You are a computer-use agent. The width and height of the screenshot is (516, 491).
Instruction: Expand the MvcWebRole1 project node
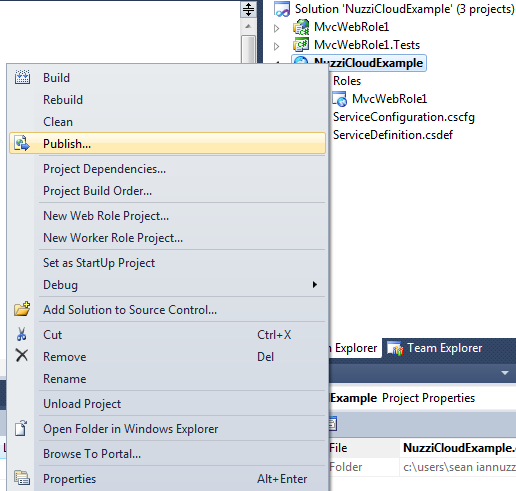(276, 28)
